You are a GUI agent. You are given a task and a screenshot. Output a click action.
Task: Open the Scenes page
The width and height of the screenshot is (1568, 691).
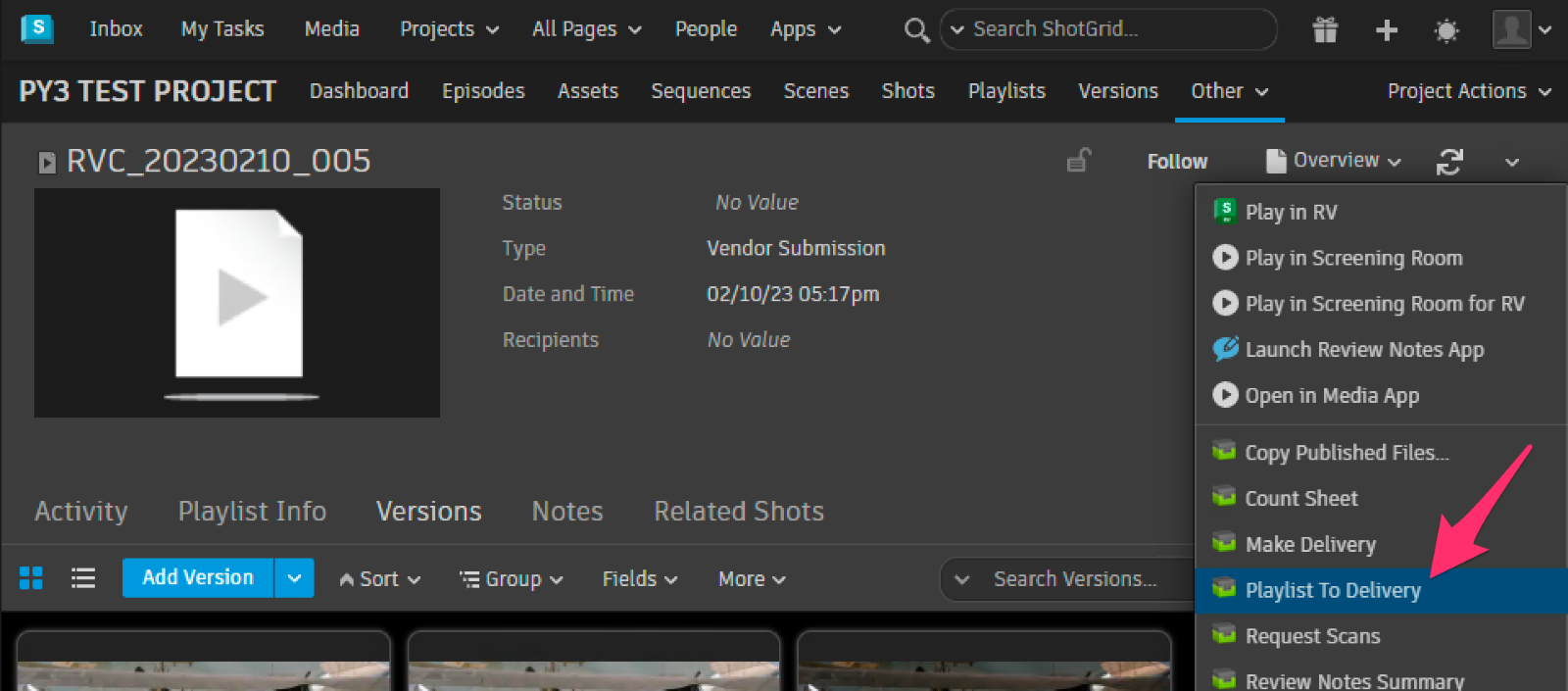816,91
